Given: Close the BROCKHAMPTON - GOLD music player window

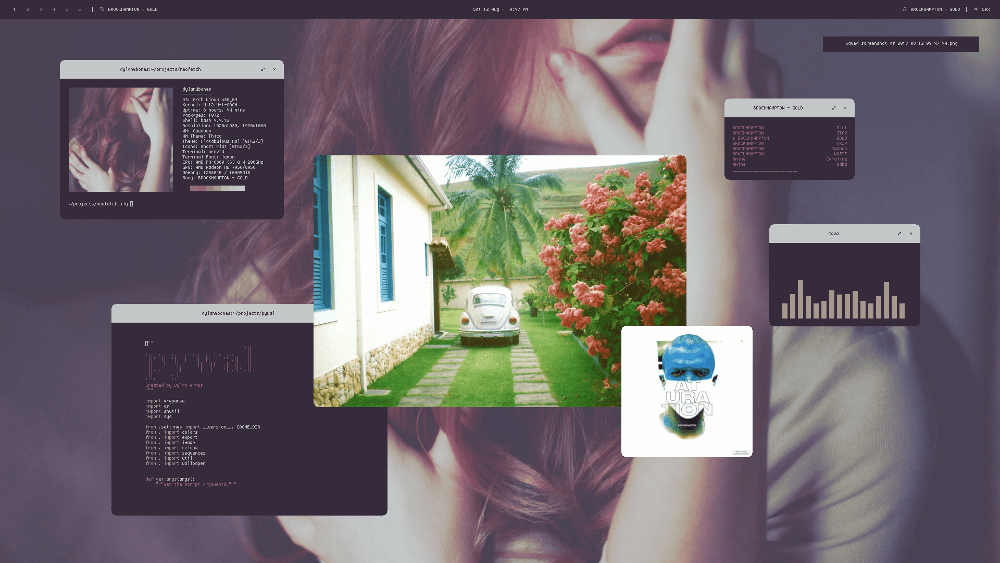Looking at the screenshot, I should (845, 108).
